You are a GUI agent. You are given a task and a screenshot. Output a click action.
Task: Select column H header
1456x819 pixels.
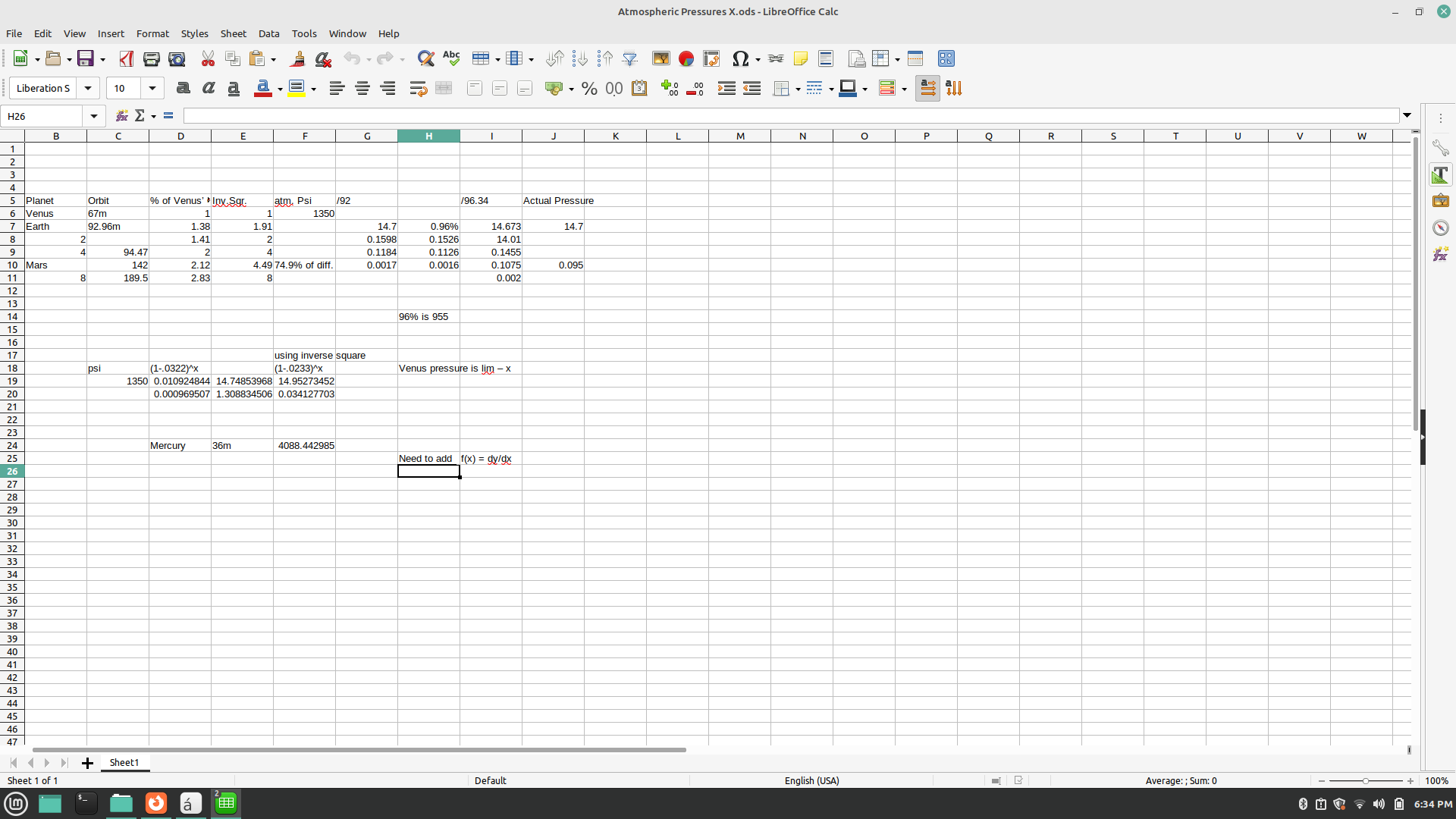tap(428, 136)
